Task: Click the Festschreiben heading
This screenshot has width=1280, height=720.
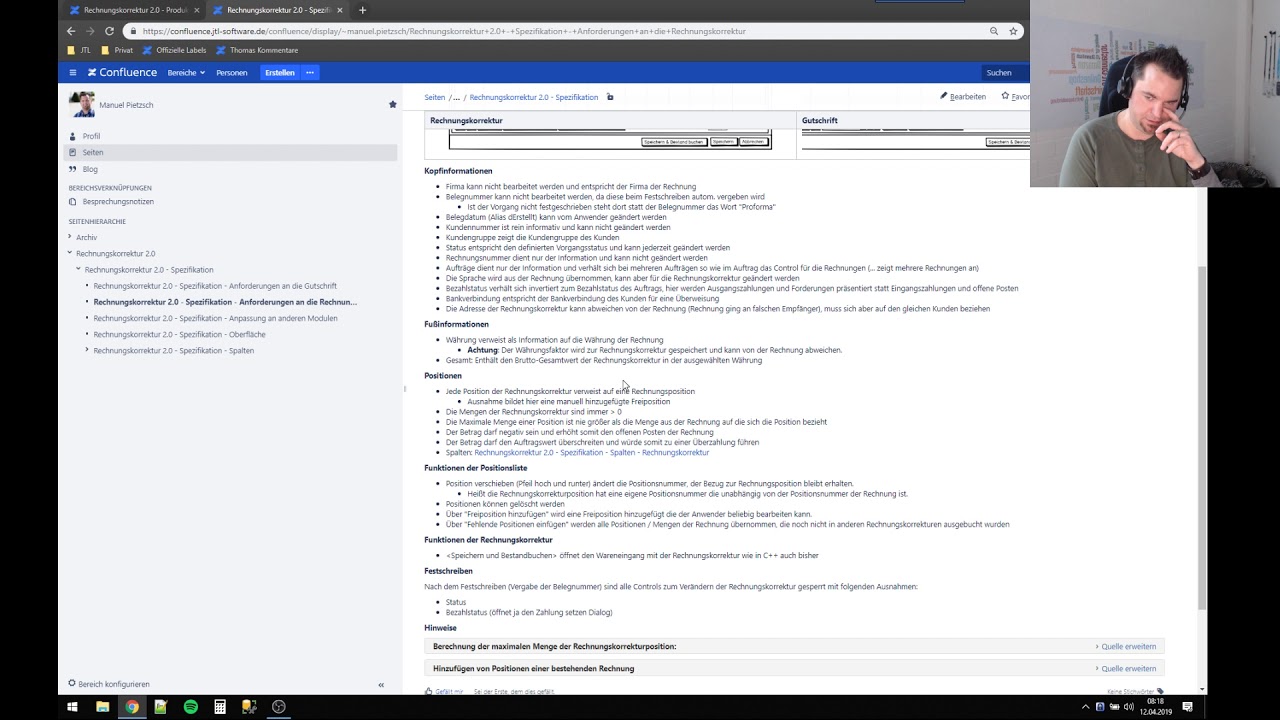Action: 448,571
